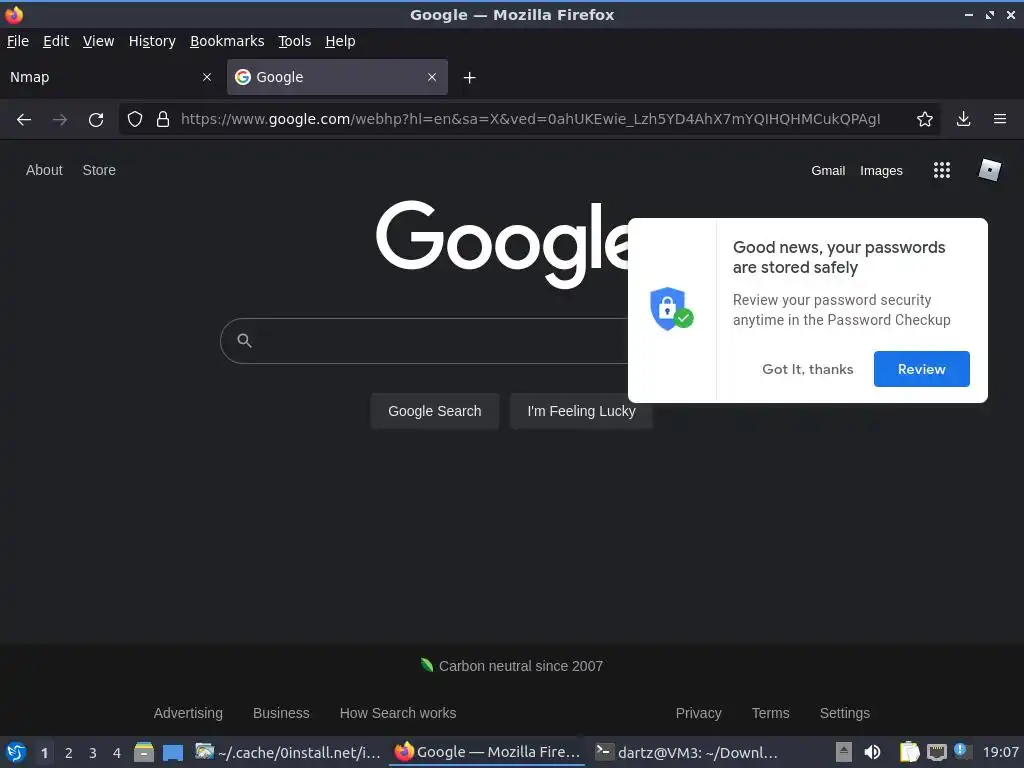This screenshot has height=768, width=1024.
Task: Open the Terms footer link
Action: [x=770, y=713]
